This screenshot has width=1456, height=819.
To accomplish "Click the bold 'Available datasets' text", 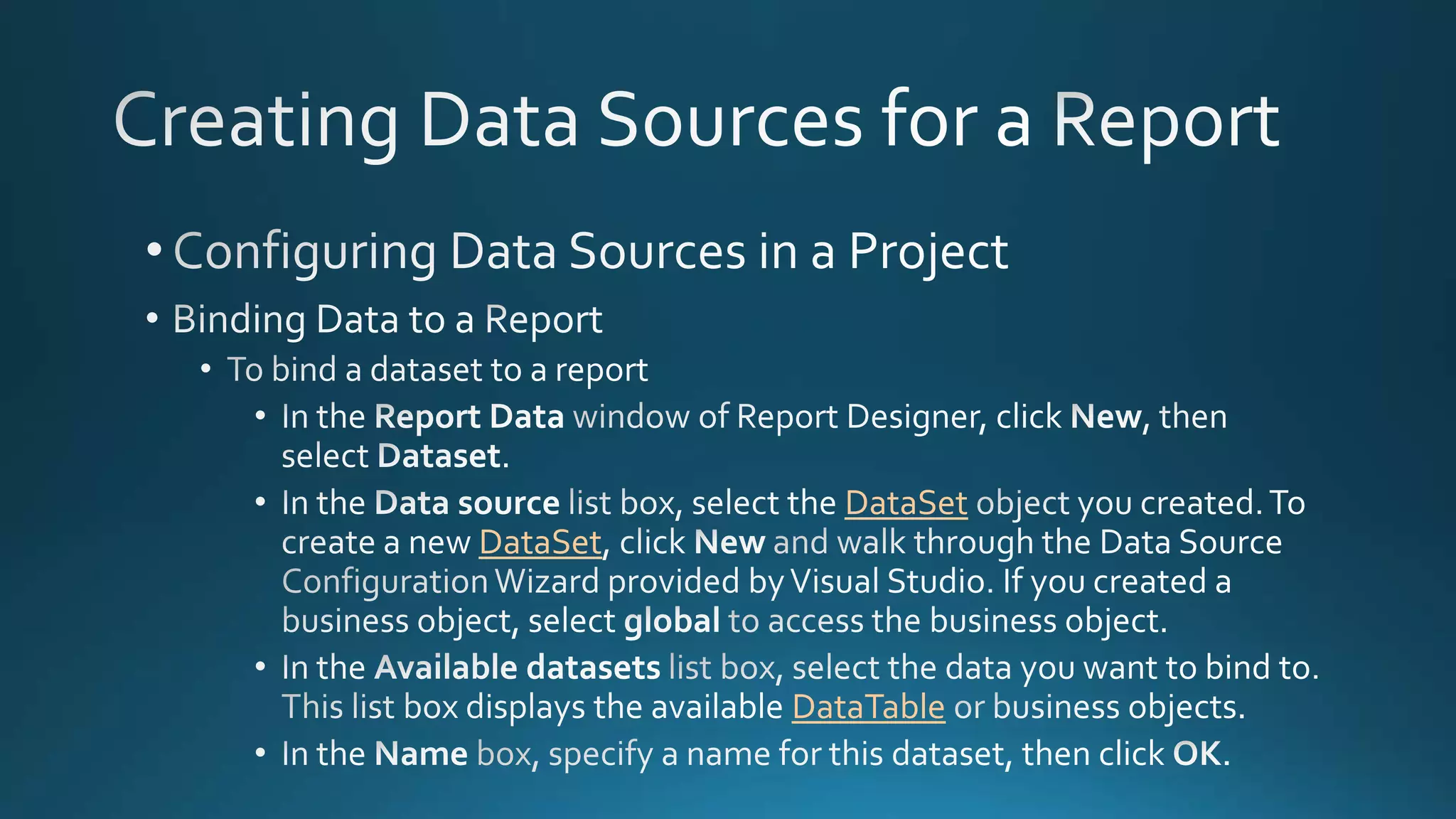I will tap(518, 668).
